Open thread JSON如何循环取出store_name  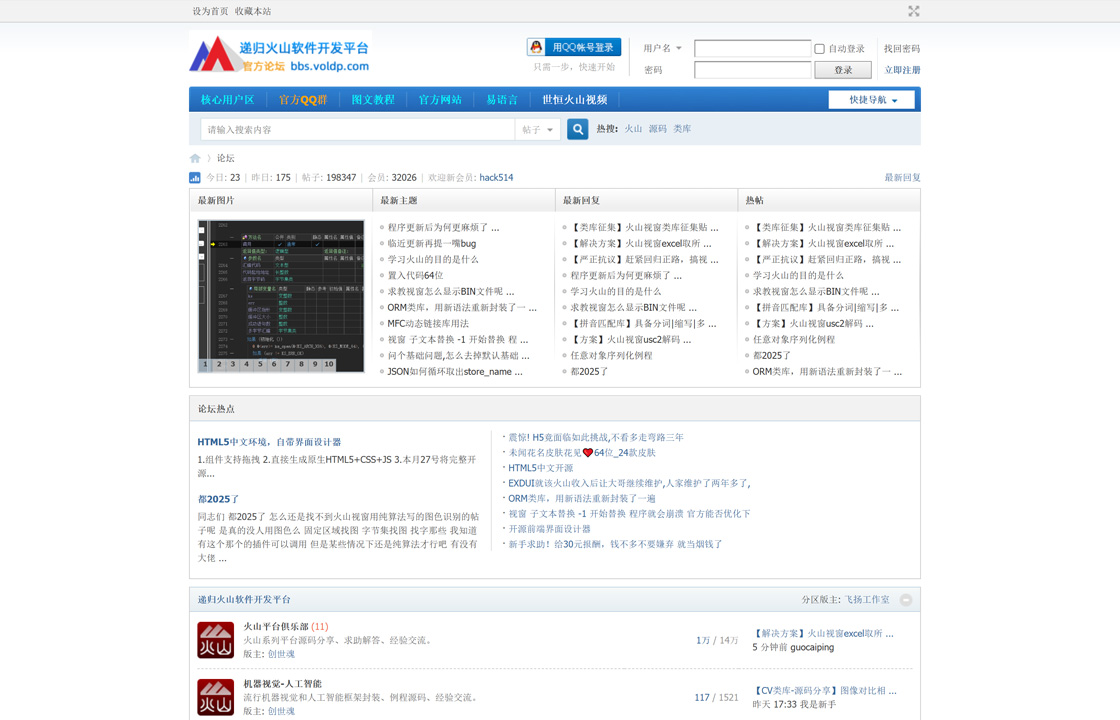454,371
